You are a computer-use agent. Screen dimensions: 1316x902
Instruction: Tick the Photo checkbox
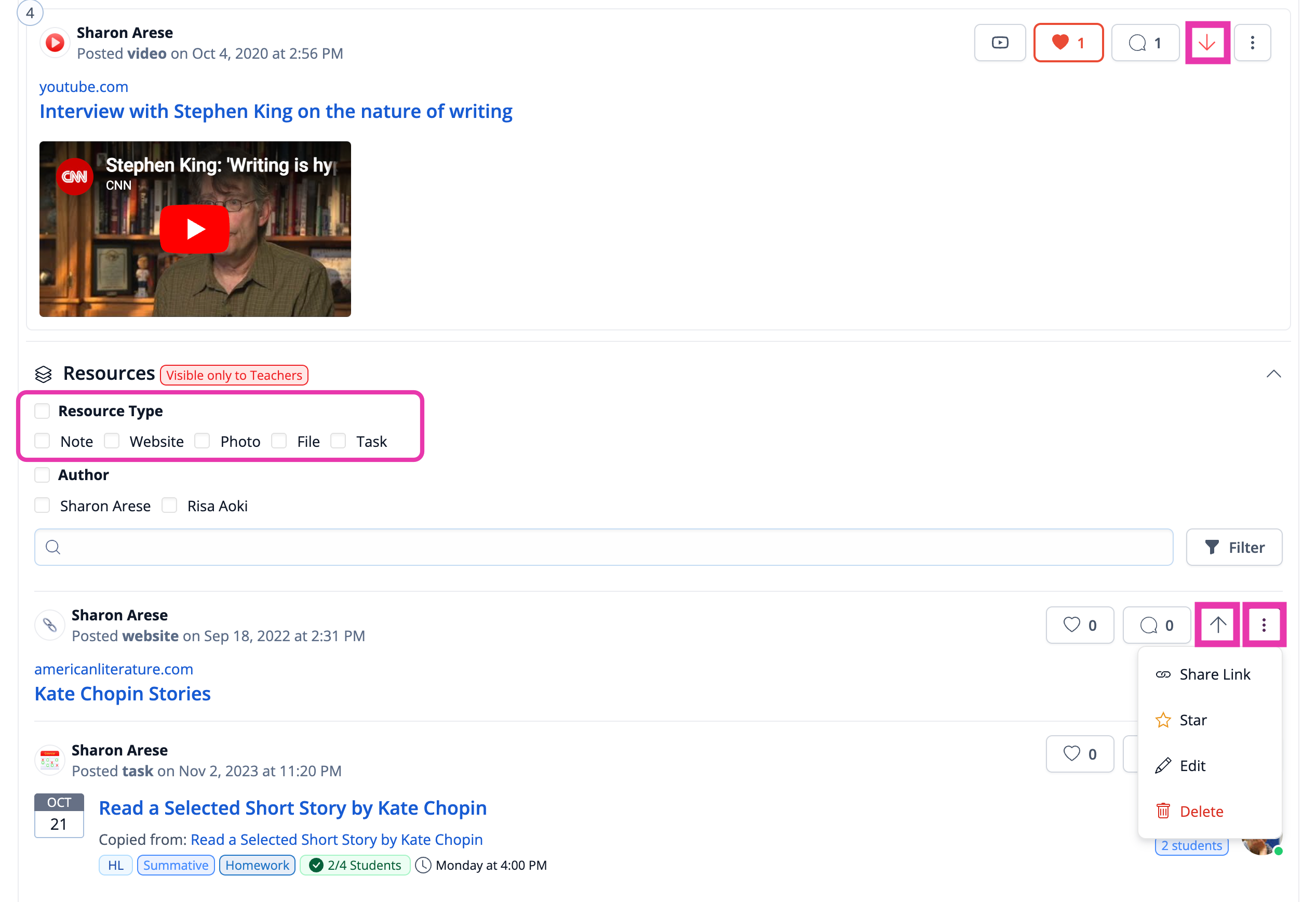point(202,441)
